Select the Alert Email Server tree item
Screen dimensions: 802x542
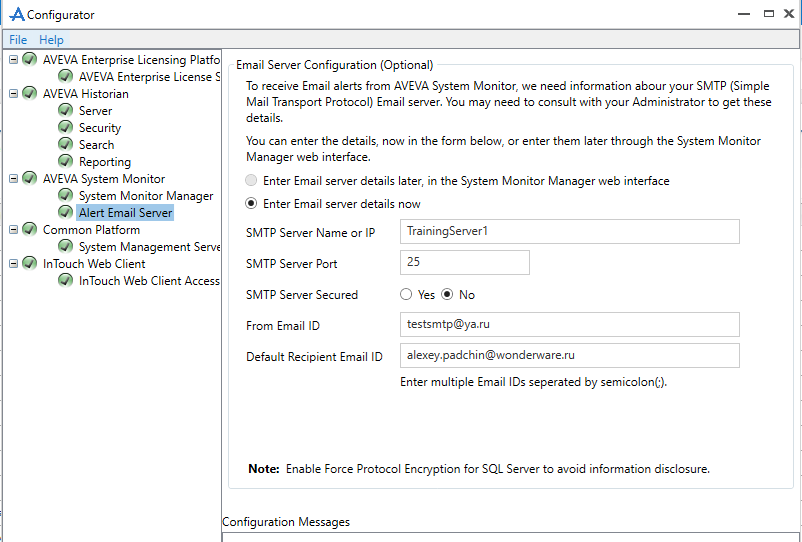[125, 213]
